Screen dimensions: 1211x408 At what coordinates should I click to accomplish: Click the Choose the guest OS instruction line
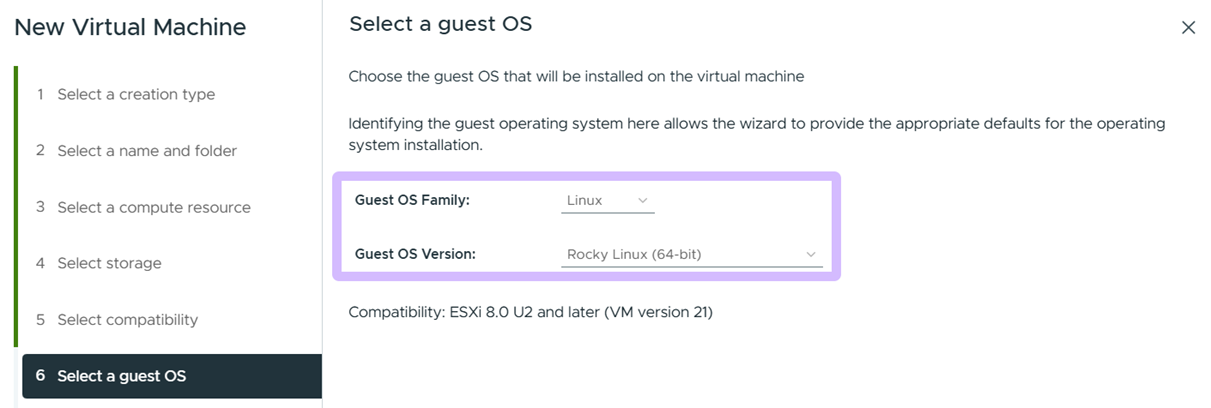tap(576, 76)
